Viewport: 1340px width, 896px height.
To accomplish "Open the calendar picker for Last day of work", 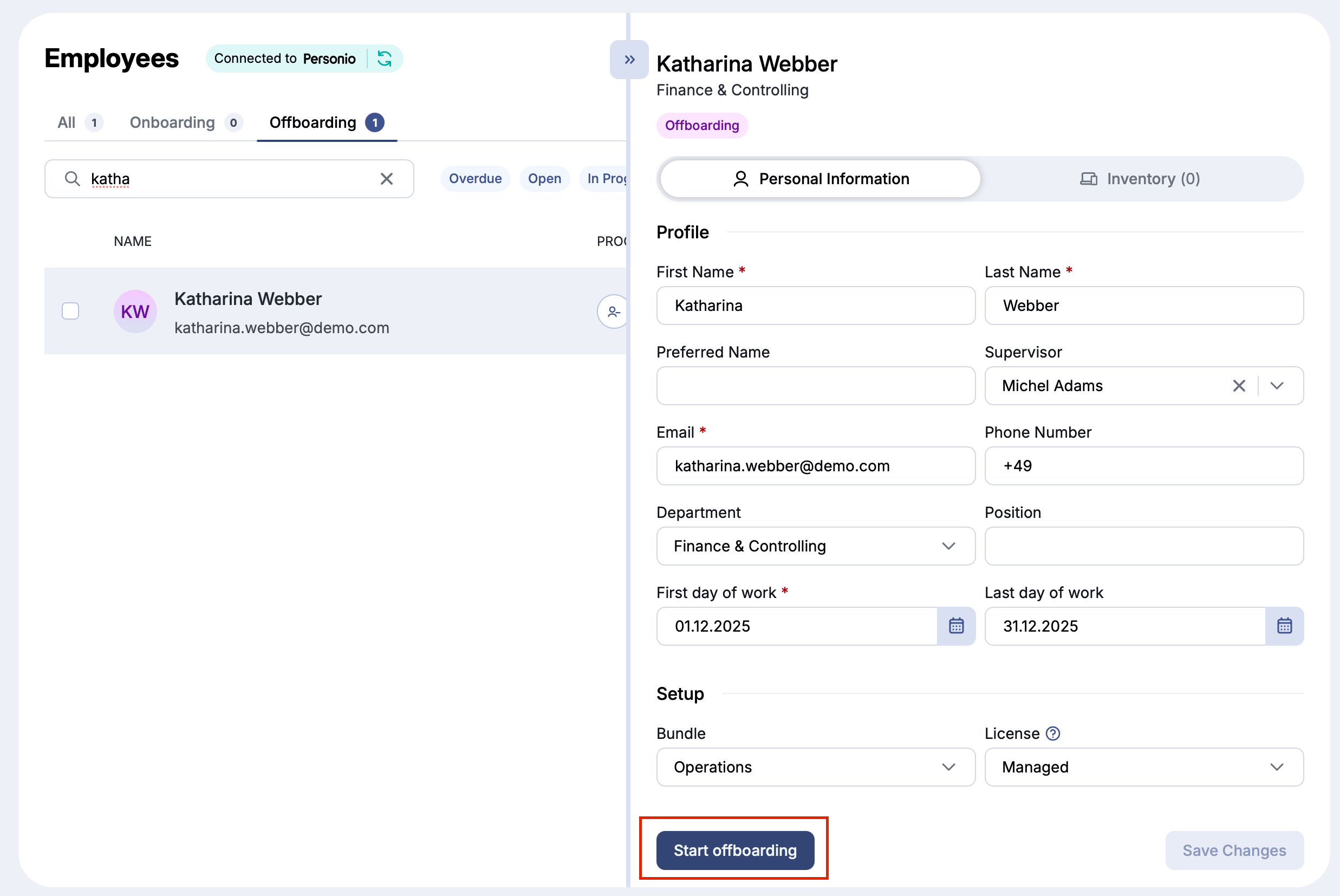I will (1285, 626).
